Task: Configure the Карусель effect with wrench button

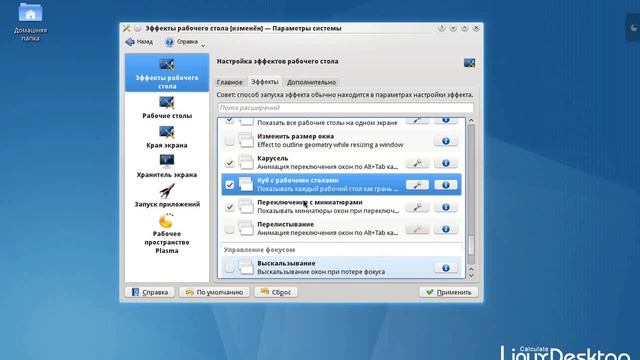Action: click(x=417, y=163)
